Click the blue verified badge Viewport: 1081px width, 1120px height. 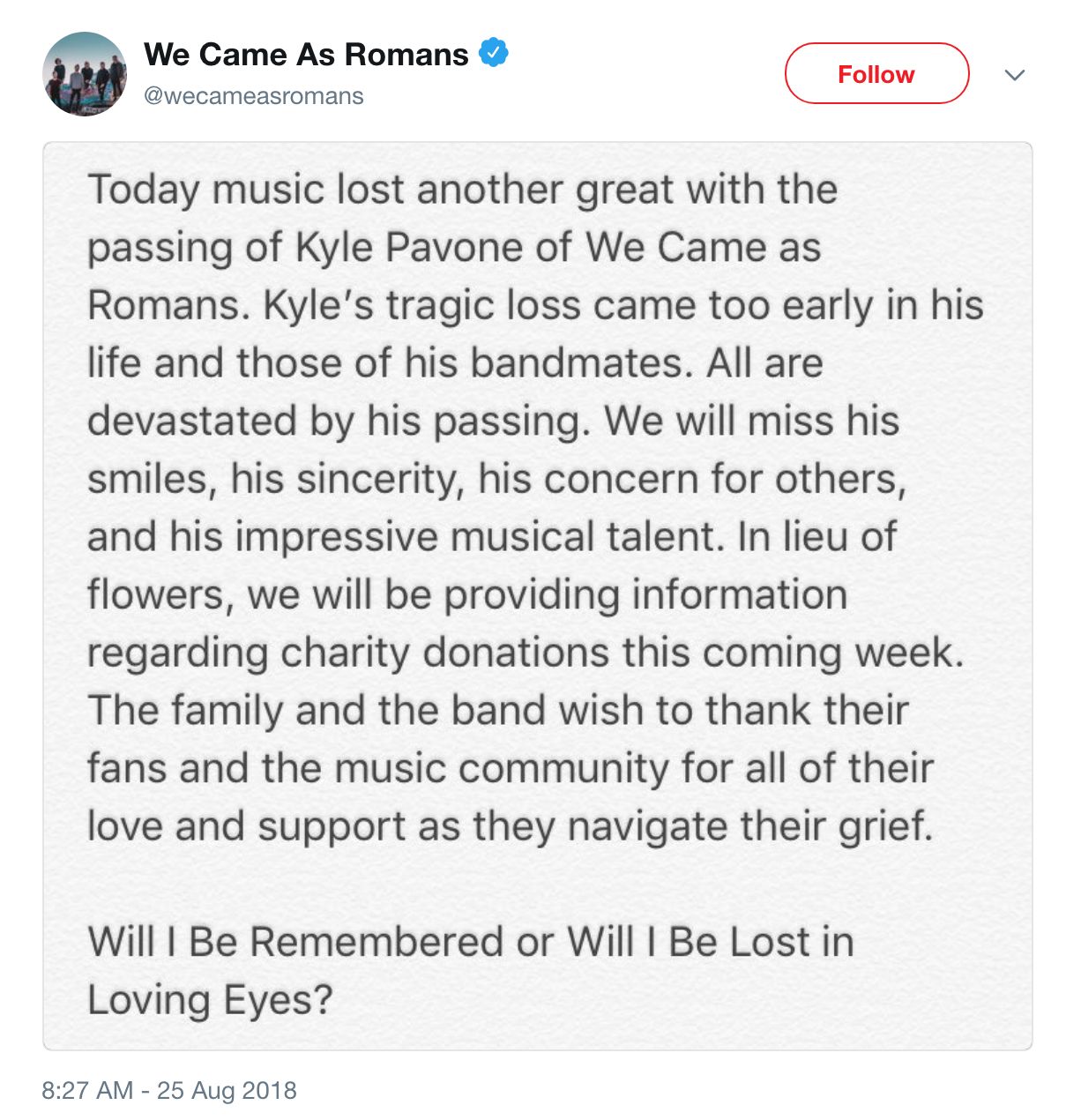493,53
